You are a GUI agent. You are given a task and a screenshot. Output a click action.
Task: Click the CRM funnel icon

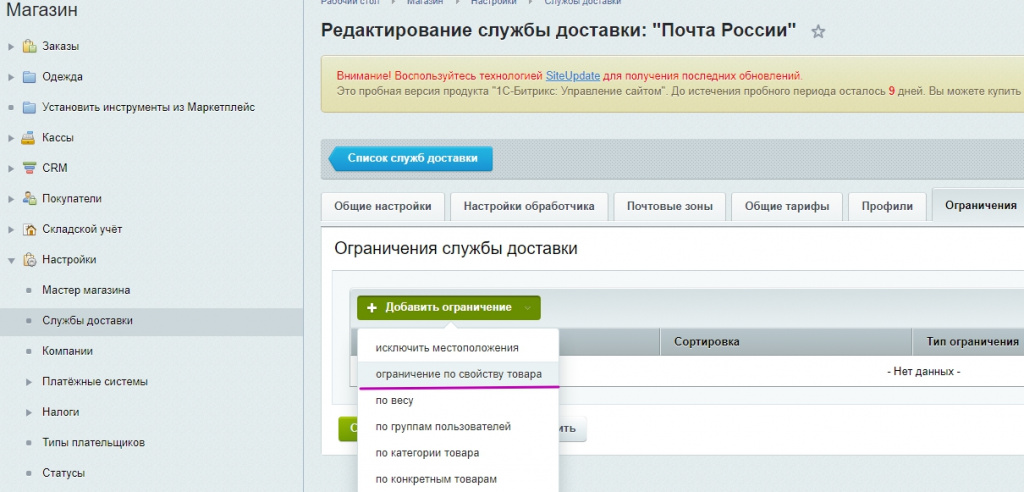tap(29, 168)
